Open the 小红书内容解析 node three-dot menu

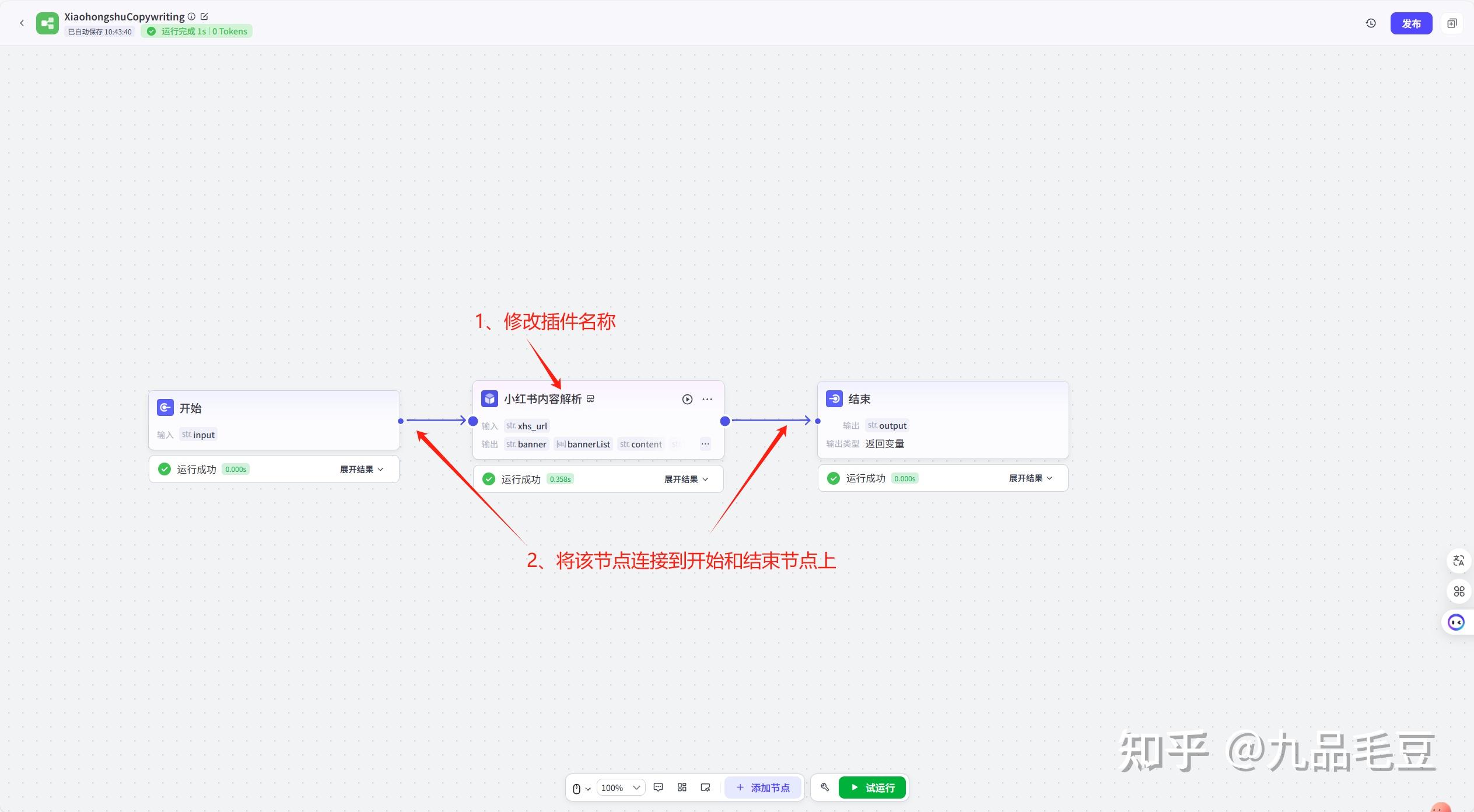(x=708, y=400)
